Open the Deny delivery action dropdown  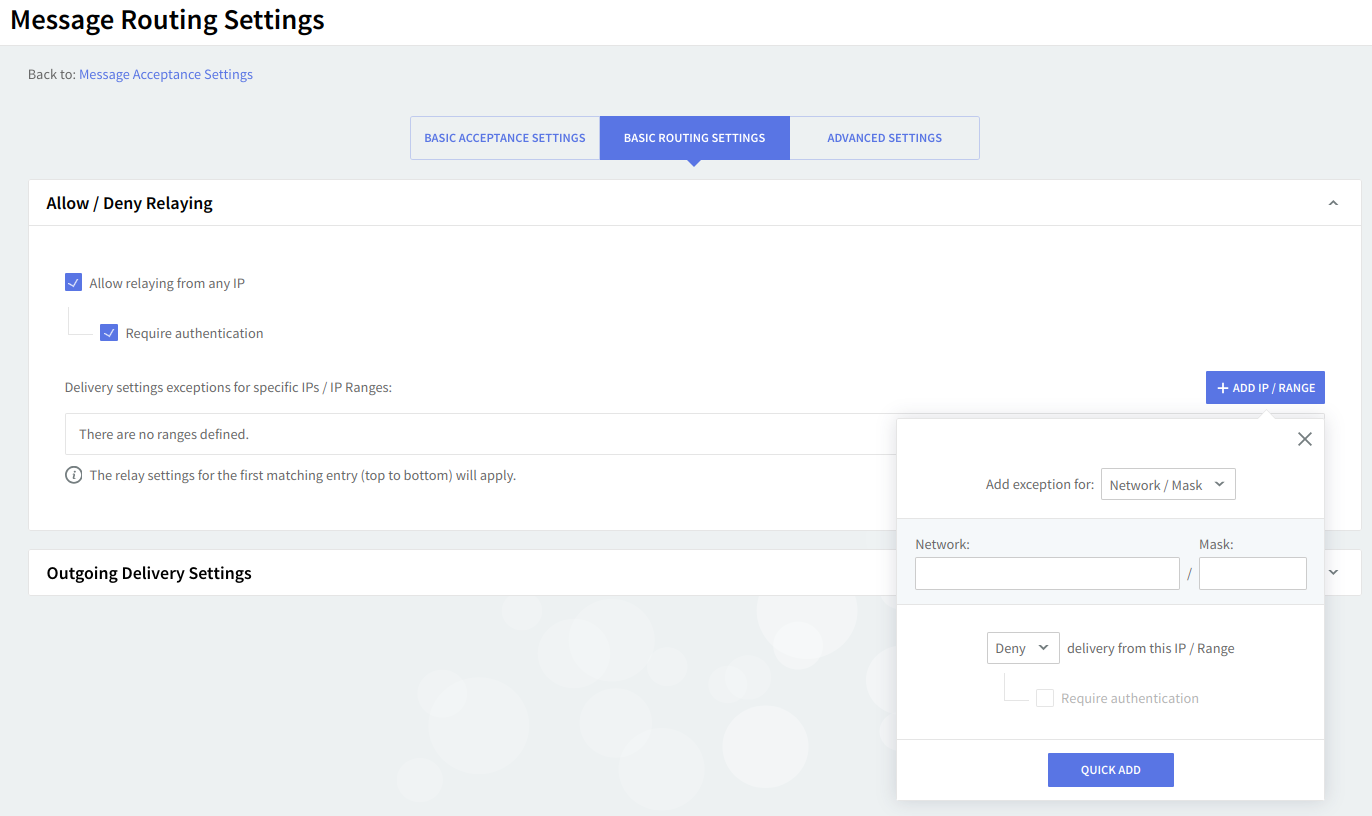1022,648
